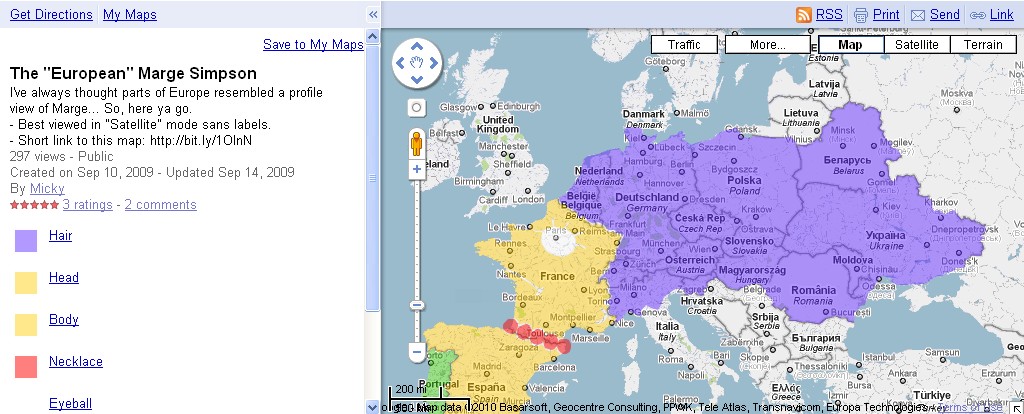Image resolution: width=1024 pixels, height=414 pixels.
Task: Pan the map left with the arrow
Action: (400, 63)
